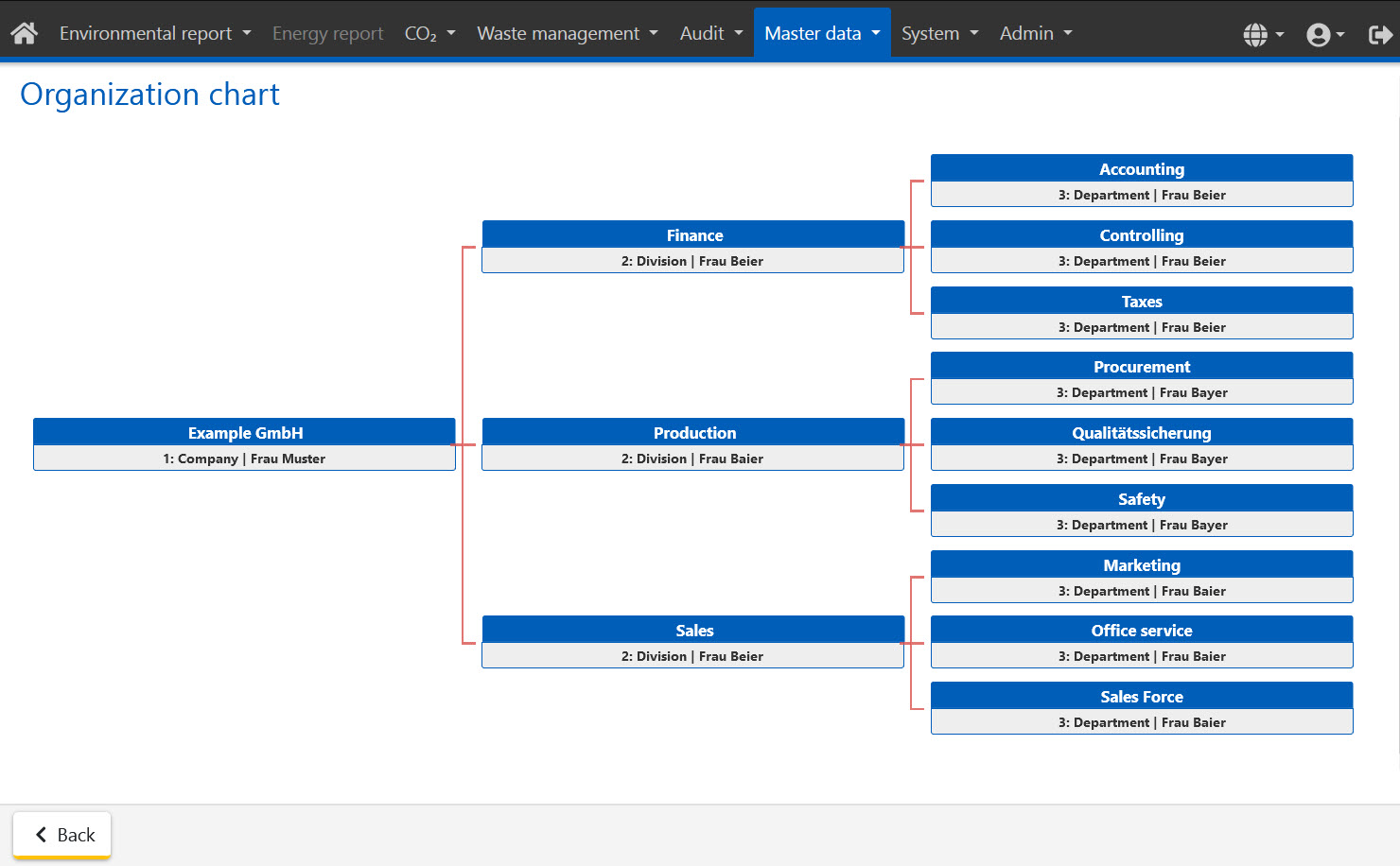Select the Sales Force department node
Image resolution: width=1400 pixels, height=866 pixels.
click(x=1141, y=707)
